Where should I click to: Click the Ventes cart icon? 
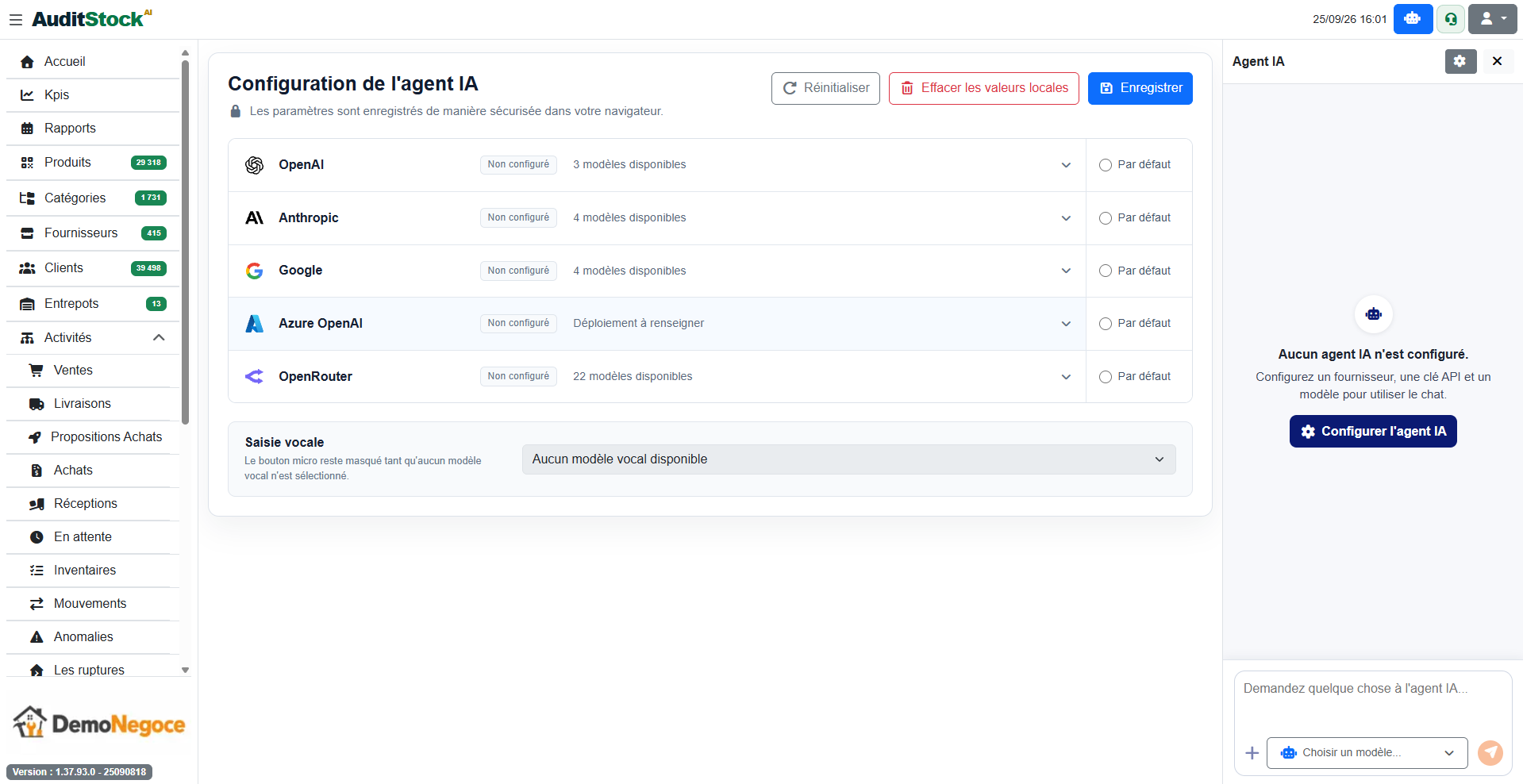tap(37, 371)
